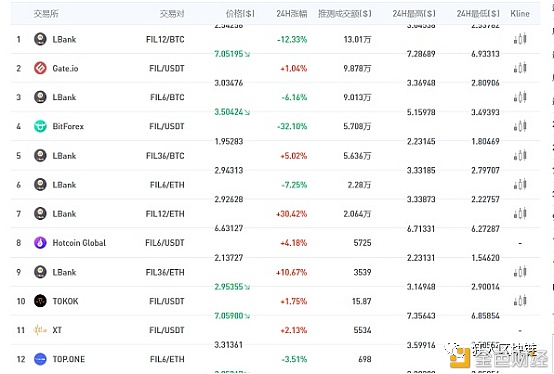Click the 24H low value 1.54620

click(x=485, y=257)
